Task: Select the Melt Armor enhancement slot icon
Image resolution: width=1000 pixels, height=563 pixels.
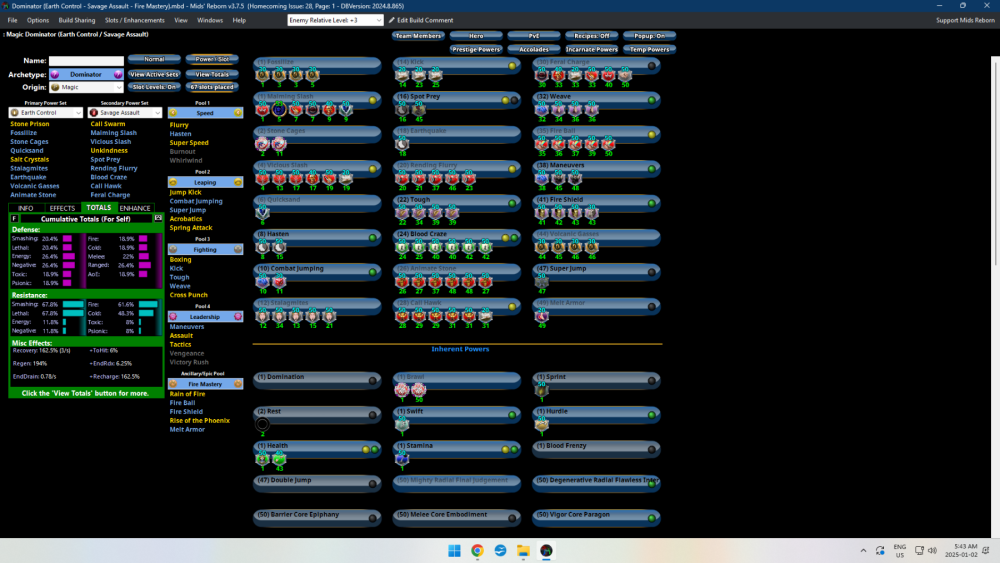Action: coord(541,316)
